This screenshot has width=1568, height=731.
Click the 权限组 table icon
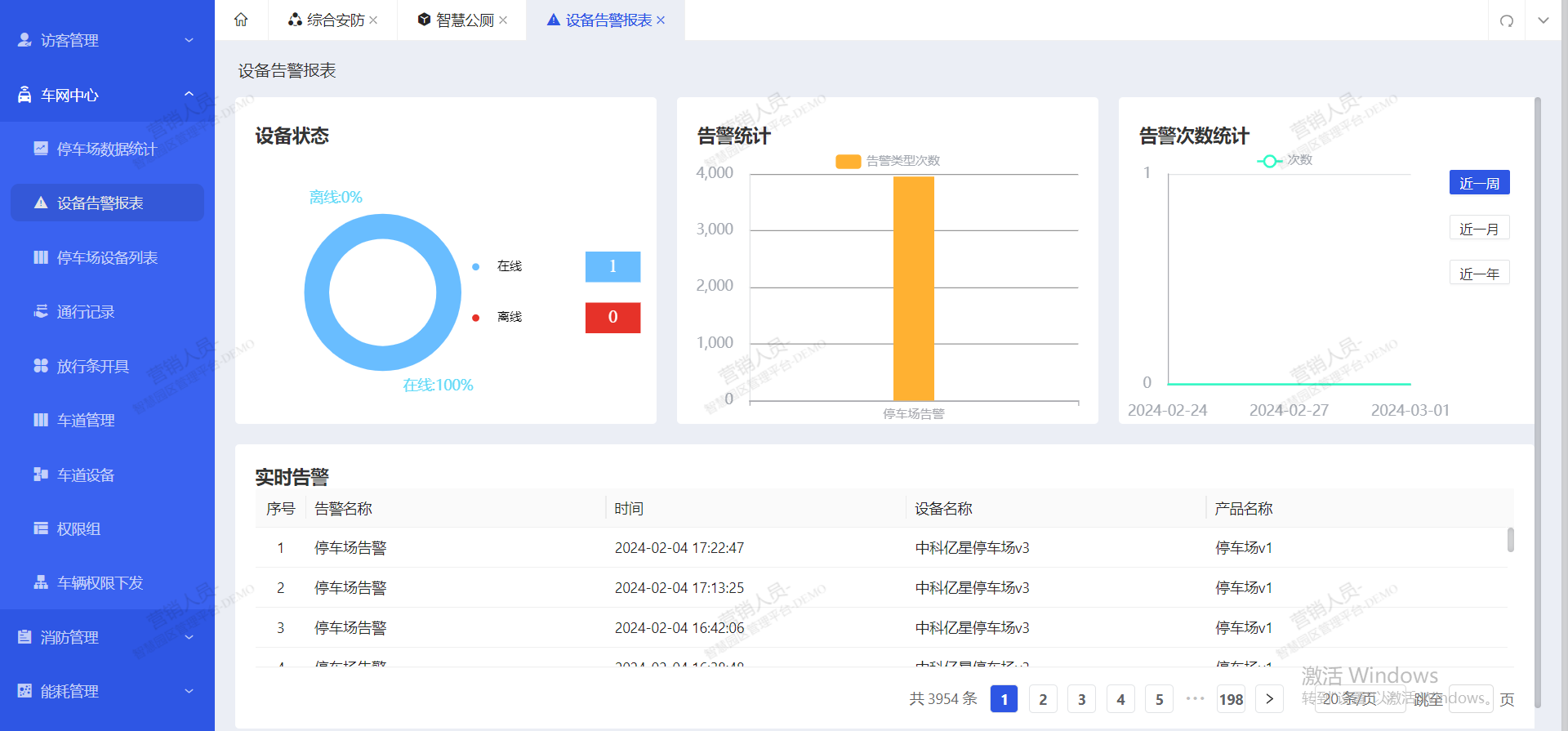[x=41, y=528]
